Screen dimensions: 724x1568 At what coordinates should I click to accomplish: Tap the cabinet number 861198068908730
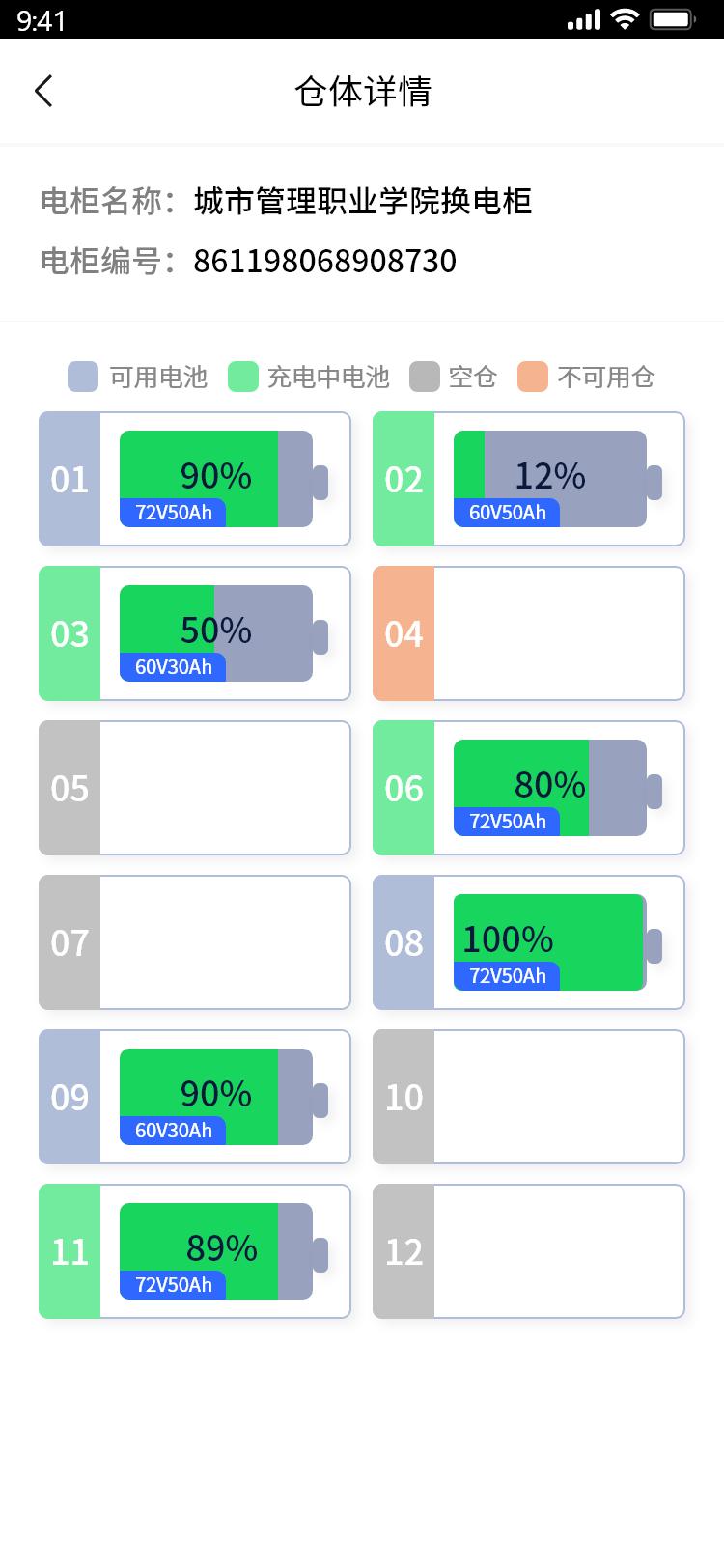tap(326, 261)
